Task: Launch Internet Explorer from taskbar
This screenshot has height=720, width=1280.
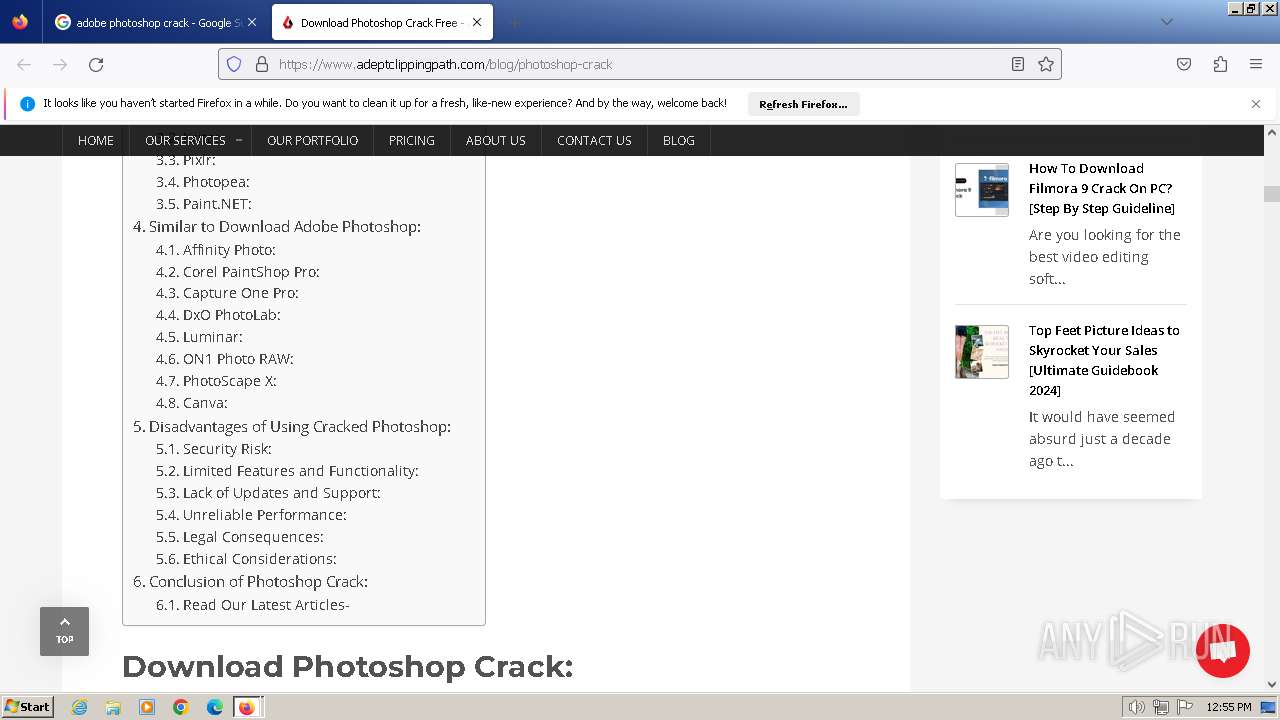Action: 79,707
